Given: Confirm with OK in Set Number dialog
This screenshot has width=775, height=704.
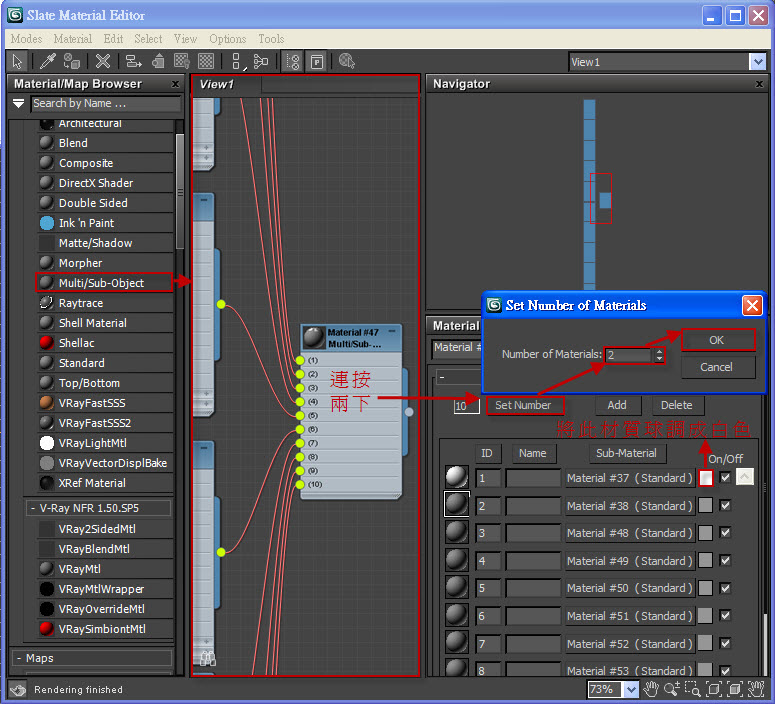Looking at the screenshot, I should click(x=718, y=340).
